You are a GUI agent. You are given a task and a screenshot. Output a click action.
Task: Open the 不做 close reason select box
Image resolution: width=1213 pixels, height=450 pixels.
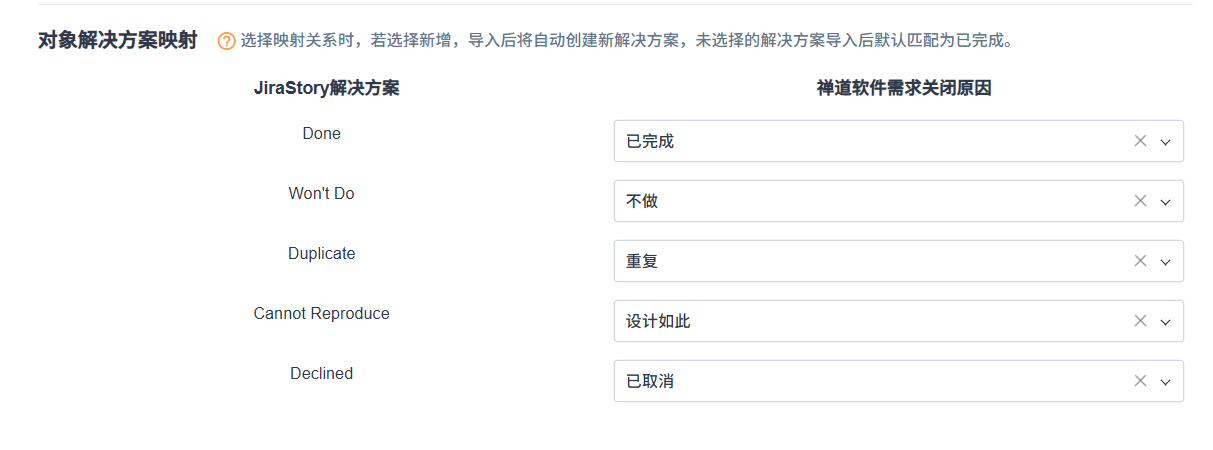(860, 201)
